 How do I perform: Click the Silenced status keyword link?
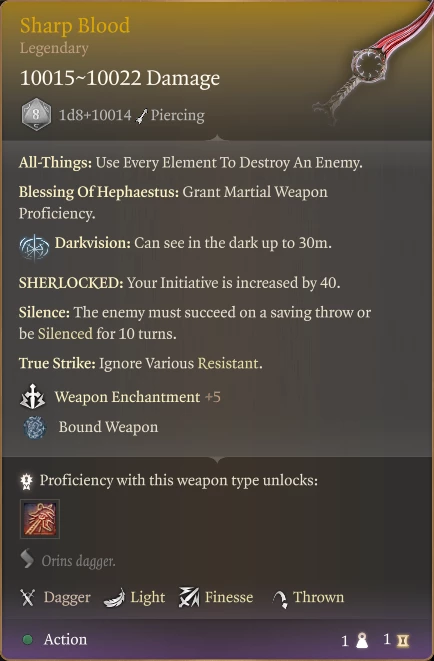click(65, 334)
